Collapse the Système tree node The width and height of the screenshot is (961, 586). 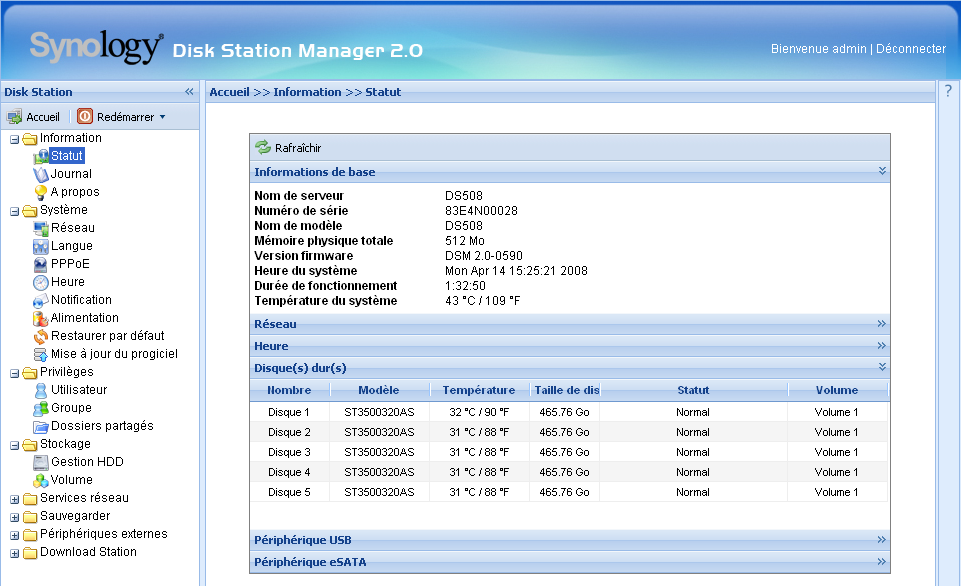(x=14, y=211)
